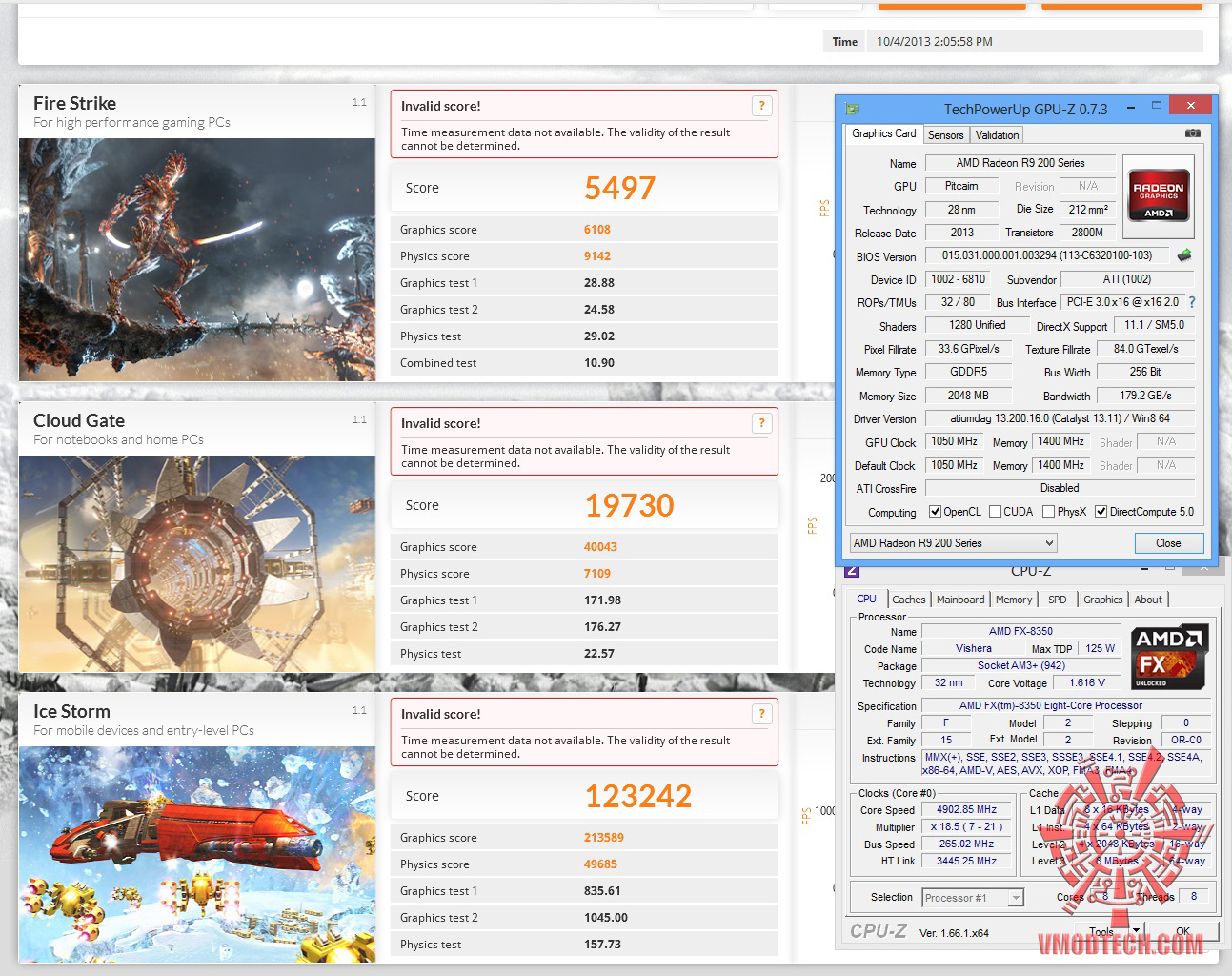Click the Fire Strike score 5497
The height and width of the screenshot is (976, 1232).
(620, 188)
